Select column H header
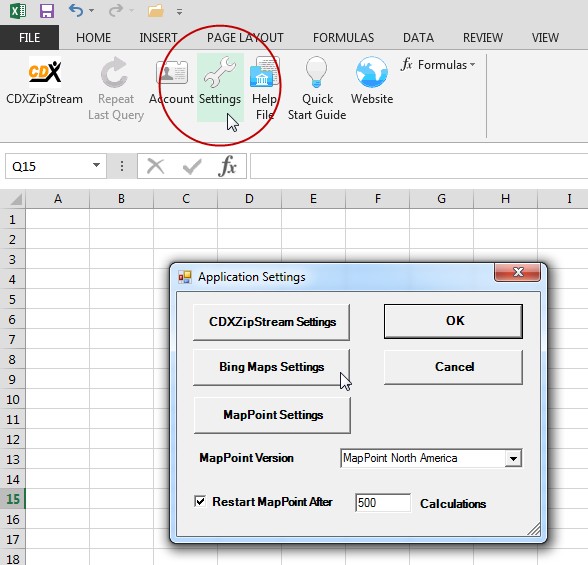This screenshot has height=565, width=588. coord(506,199)
